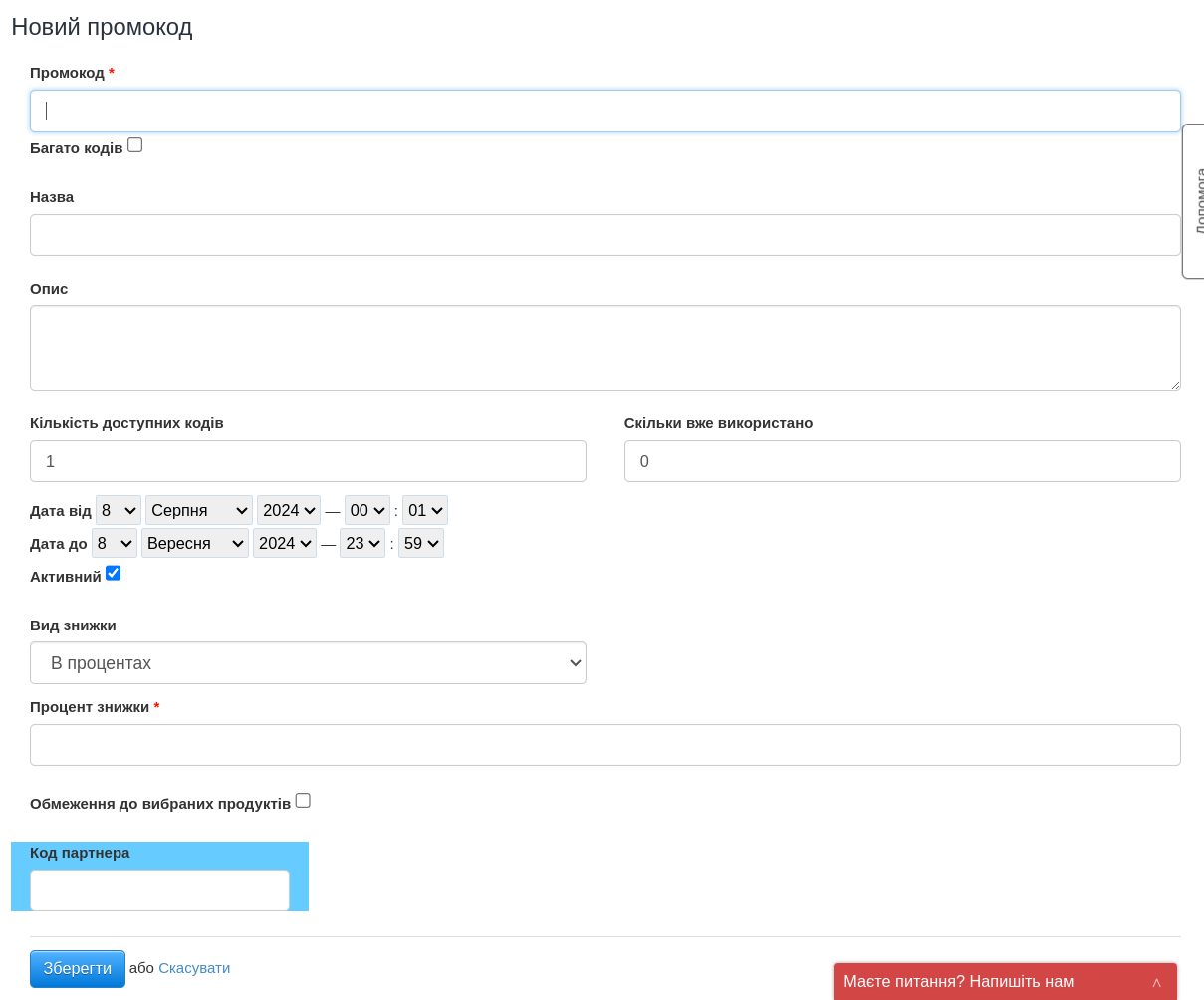1204x1000 pixels.
Task: Open the Дата від month dropdown Серпня
Action: (x=198, y=510)
